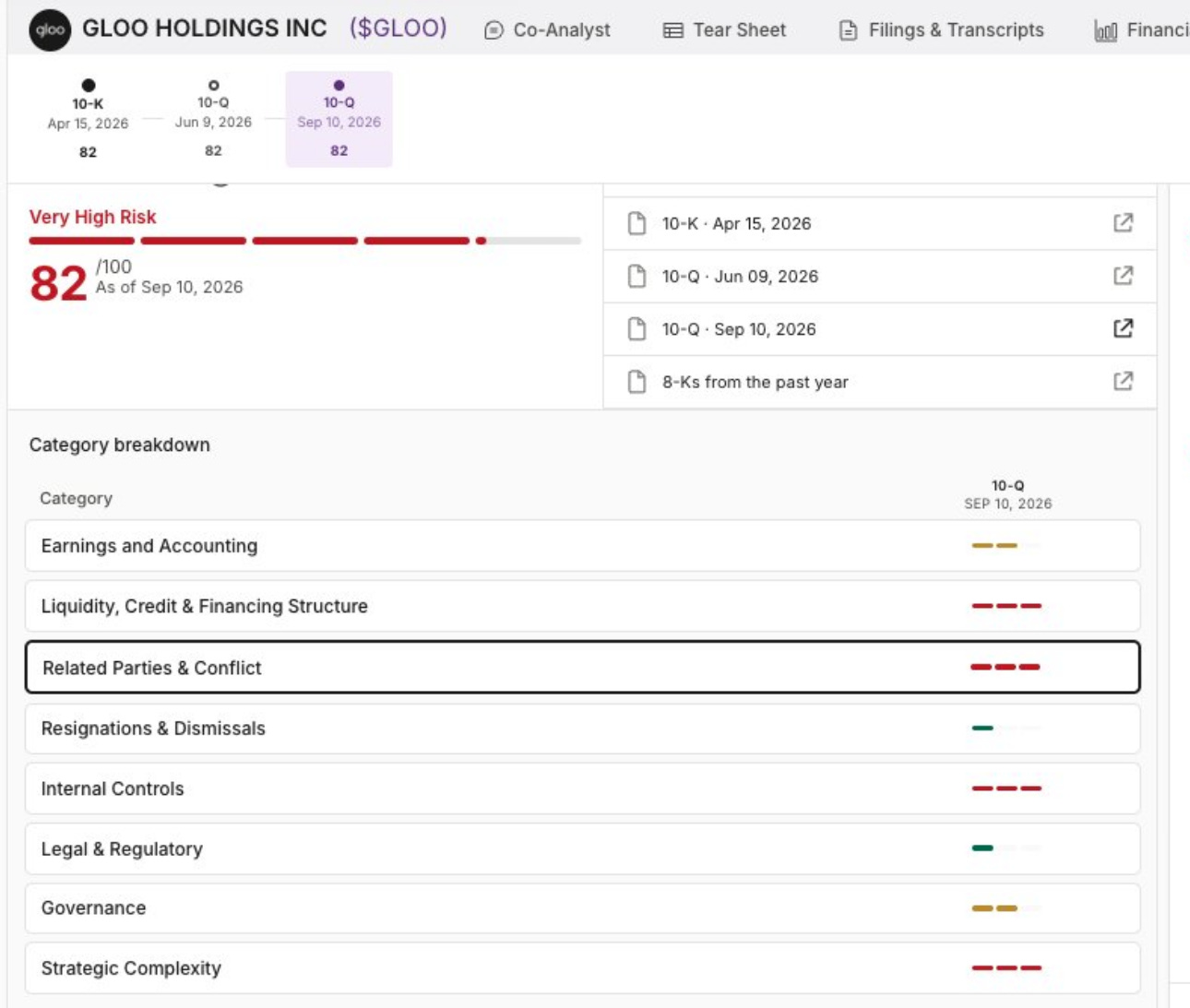Expand the Related Parties & Conflict row
The height and width of the screenshot is (1008, 1190).
pos(582,667)
